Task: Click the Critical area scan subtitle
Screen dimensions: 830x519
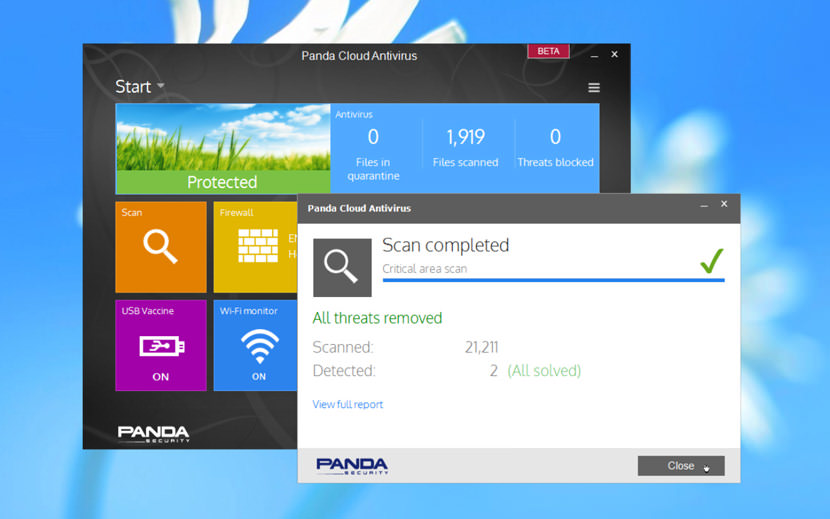Action: point(425,269)
